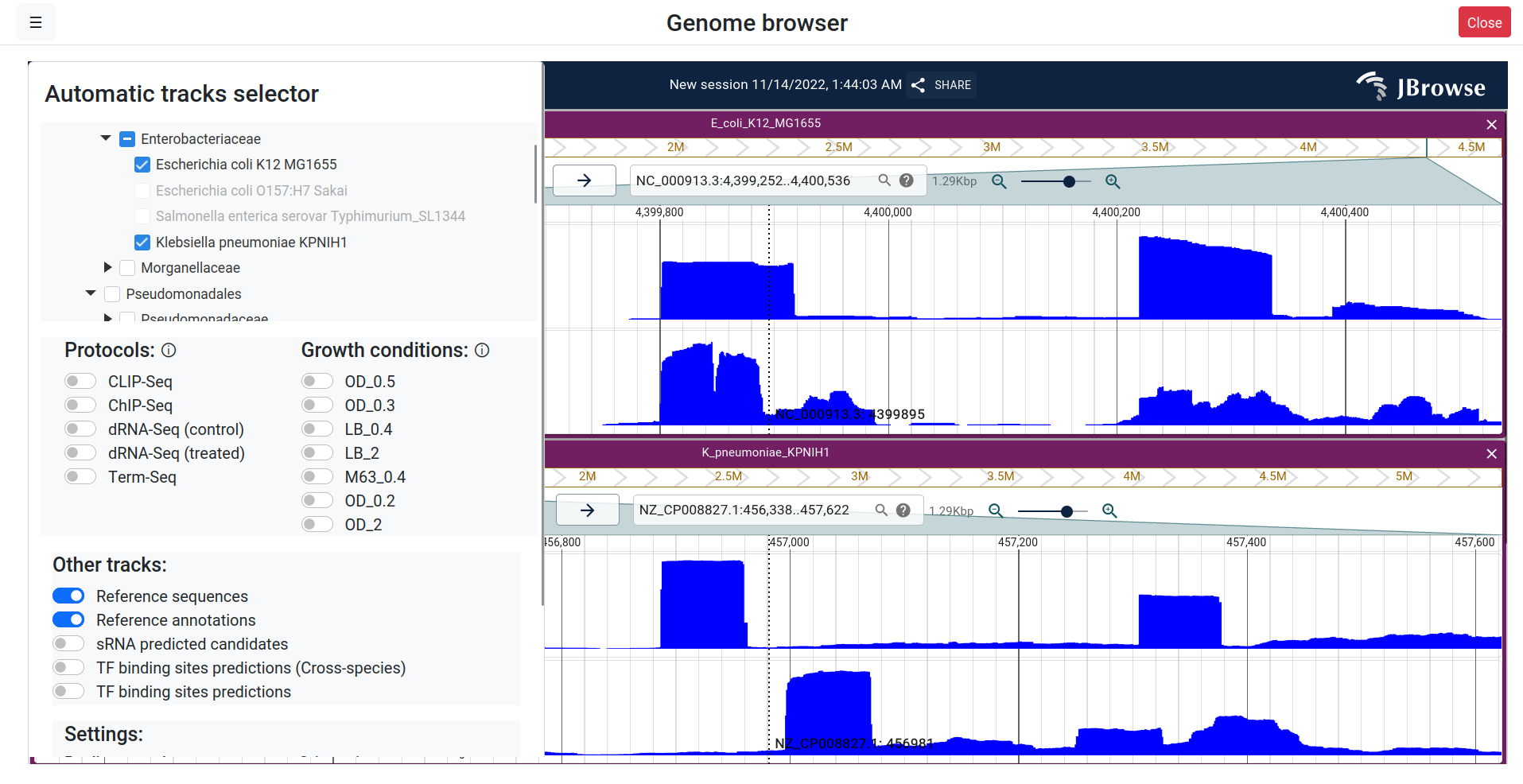This screenshot has height=784, width=1523.
Task: Close the K_pneumoniae_KPNIH1 view panel
Action: (1491, 454)
